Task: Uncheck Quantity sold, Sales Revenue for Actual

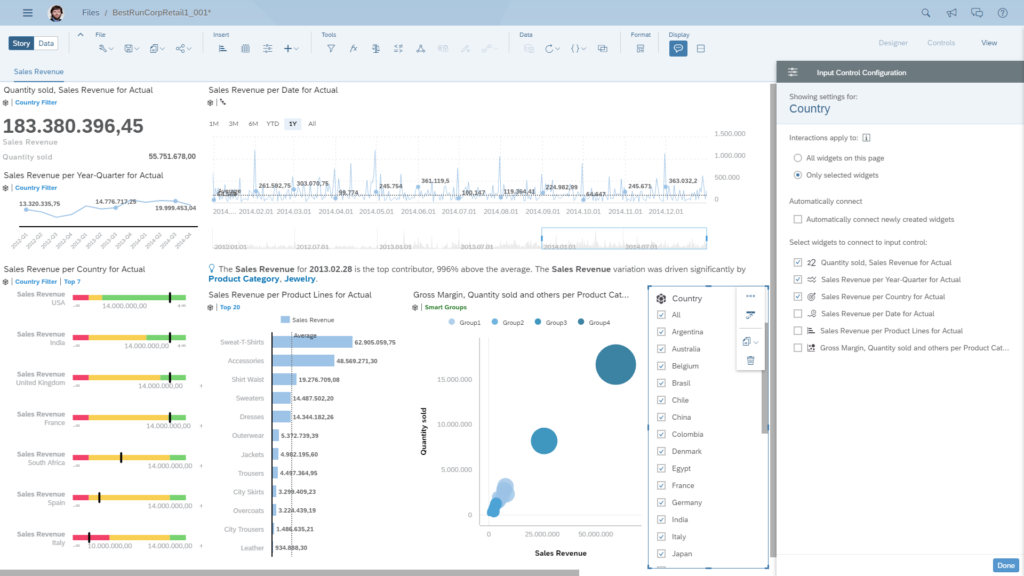Action: click(797, 263)
